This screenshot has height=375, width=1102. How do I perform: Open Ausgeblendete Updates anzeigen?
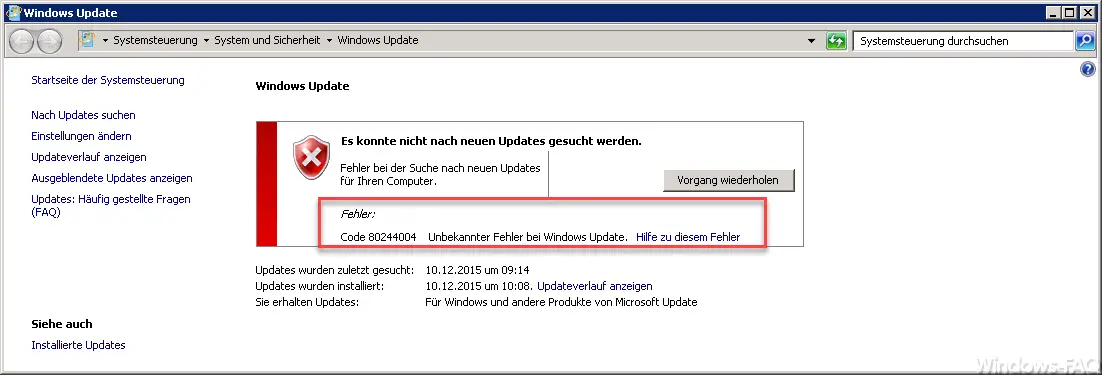pyautogui.click(x=112, y=178)
